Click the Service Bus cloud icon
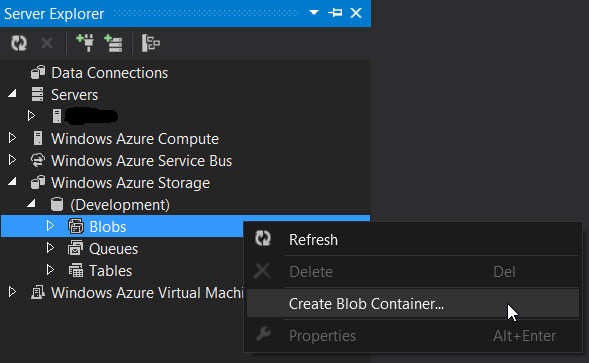 [38, 160]
